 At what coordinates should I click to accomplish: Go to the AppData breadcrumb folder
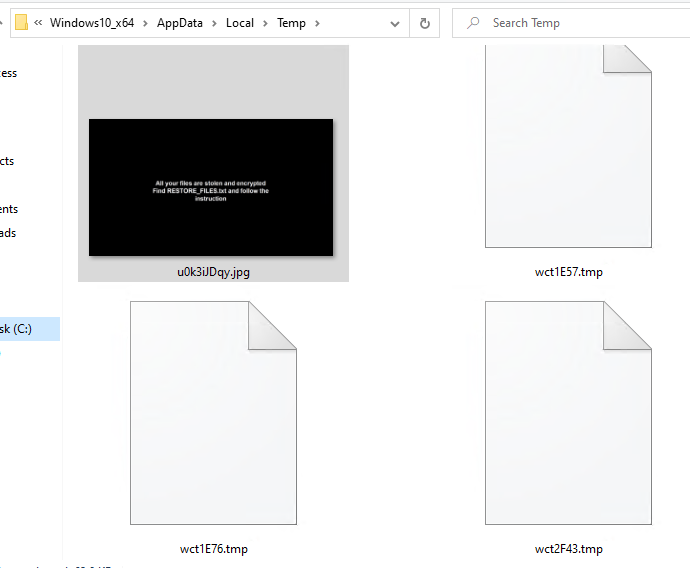180,23
